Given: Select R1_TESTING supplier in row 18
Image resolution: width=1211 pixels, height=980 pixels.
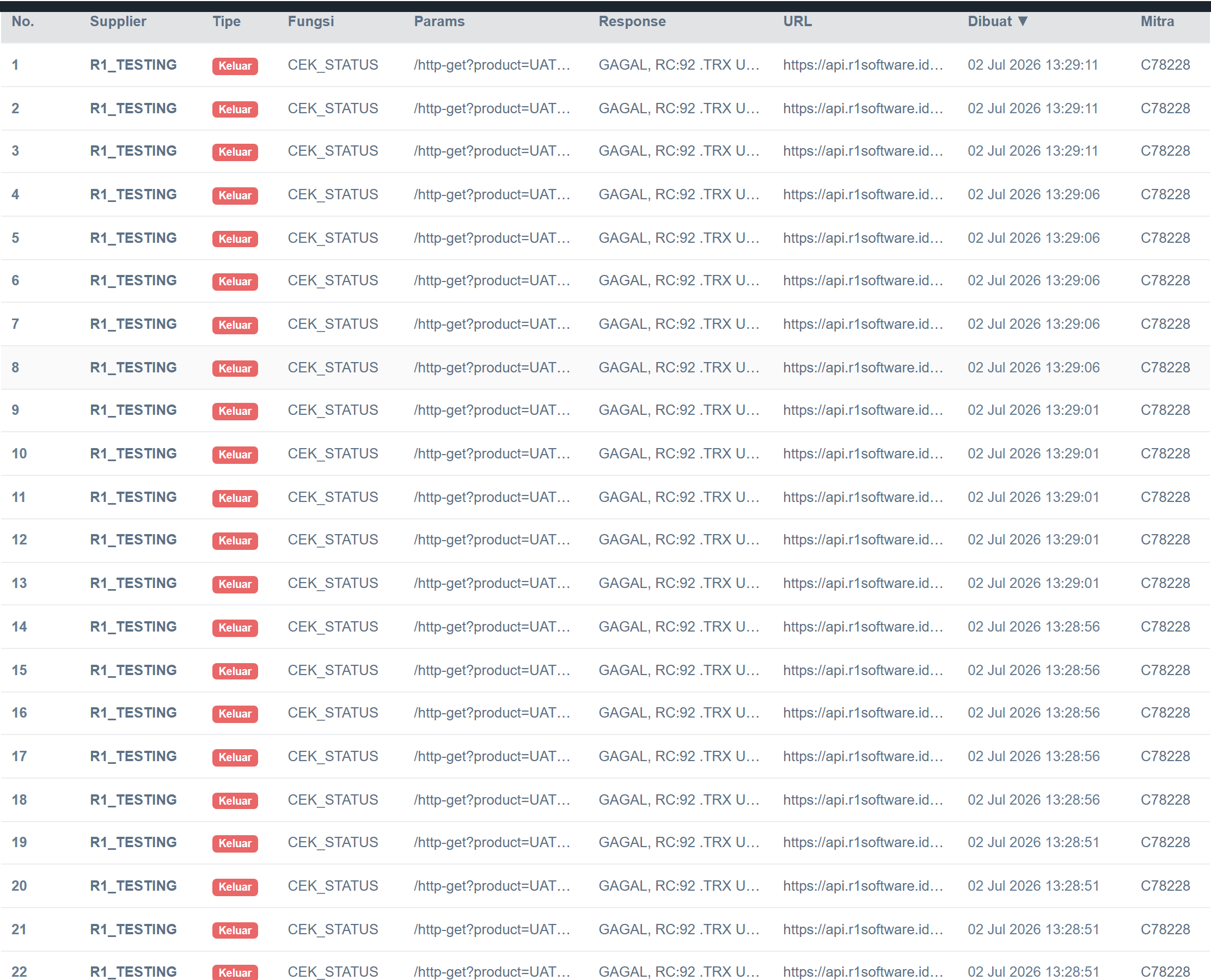Looking at the screenshot, I should point(133,800).
